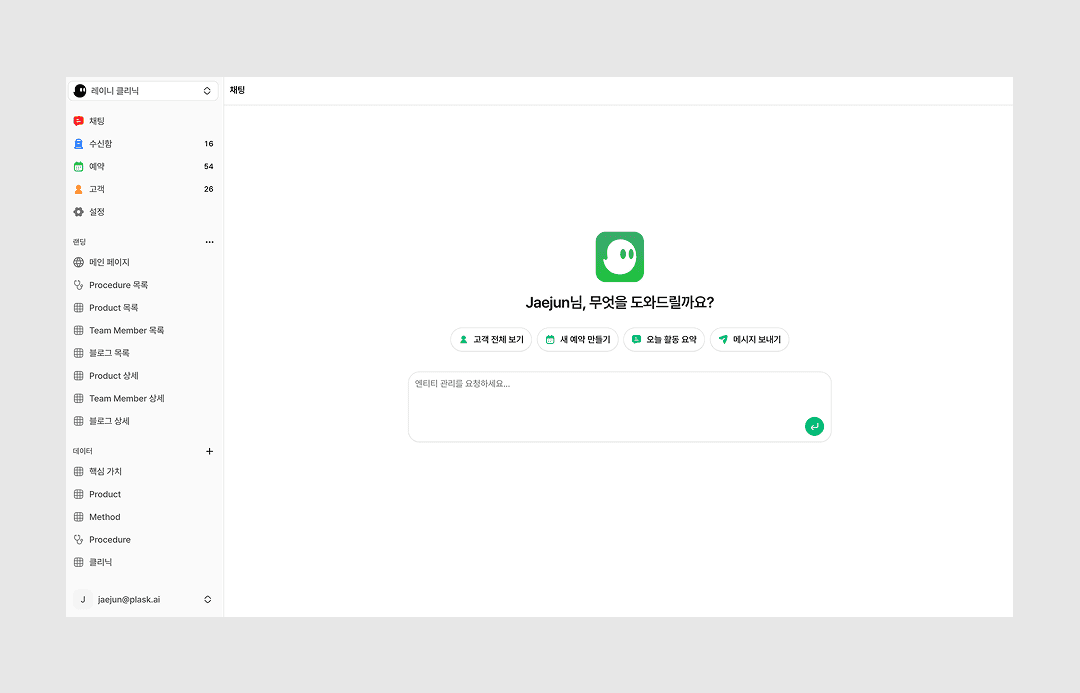The width and height of the screenshot is (1080, 693).
Task: Click stethoscope icon beside Procedure 목록
Action: click(79, 285)
